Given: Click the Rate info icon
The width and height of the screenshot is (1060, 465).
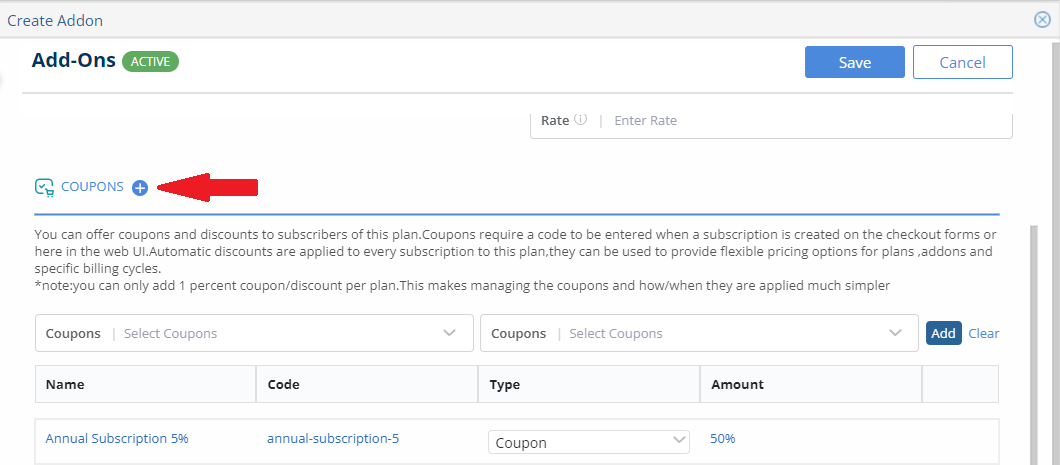Looking at the screenshot, I should click(x=581, y=120).
